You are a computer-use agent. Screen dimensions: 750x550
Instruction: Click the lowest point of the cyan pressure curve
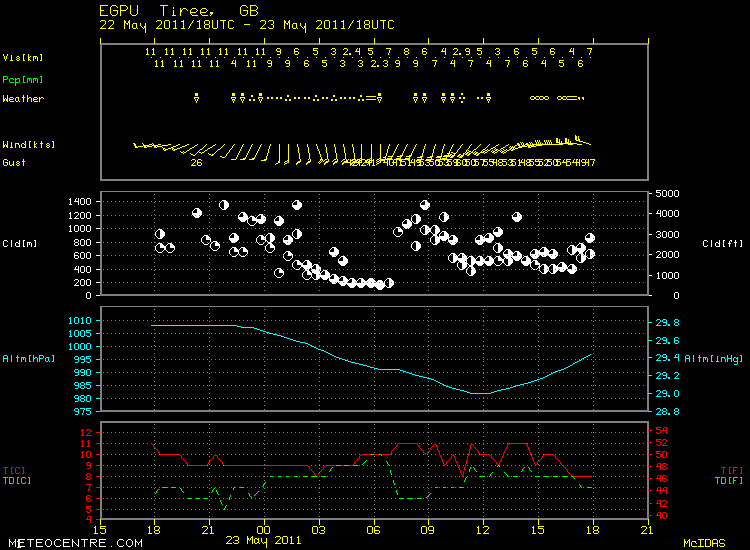pyautogui.click(x=481, y=393)
